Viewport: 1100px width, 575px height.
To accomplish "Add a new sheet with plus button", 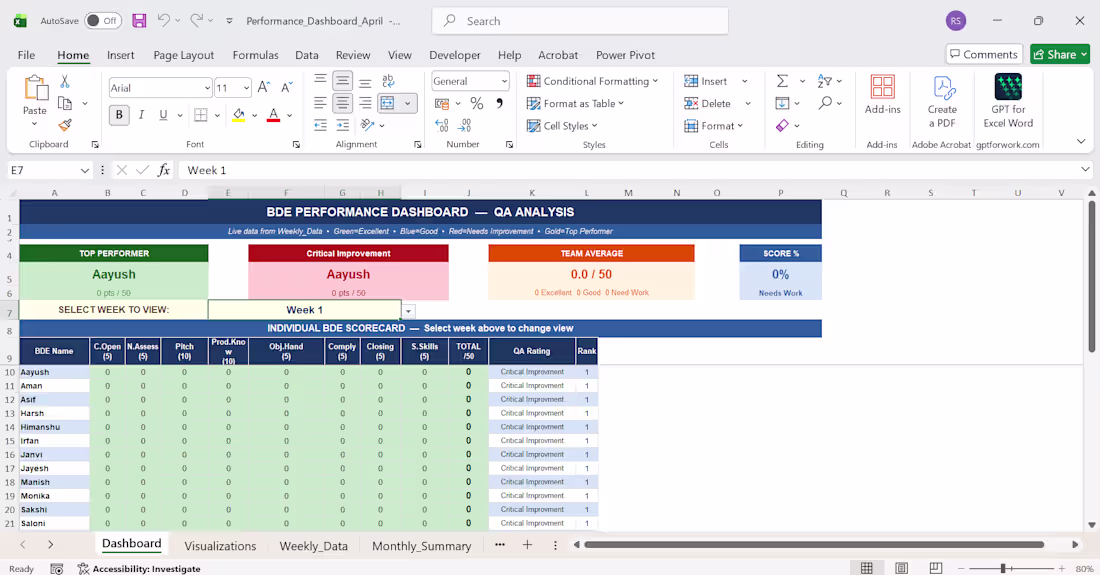I will click(528, 545).
